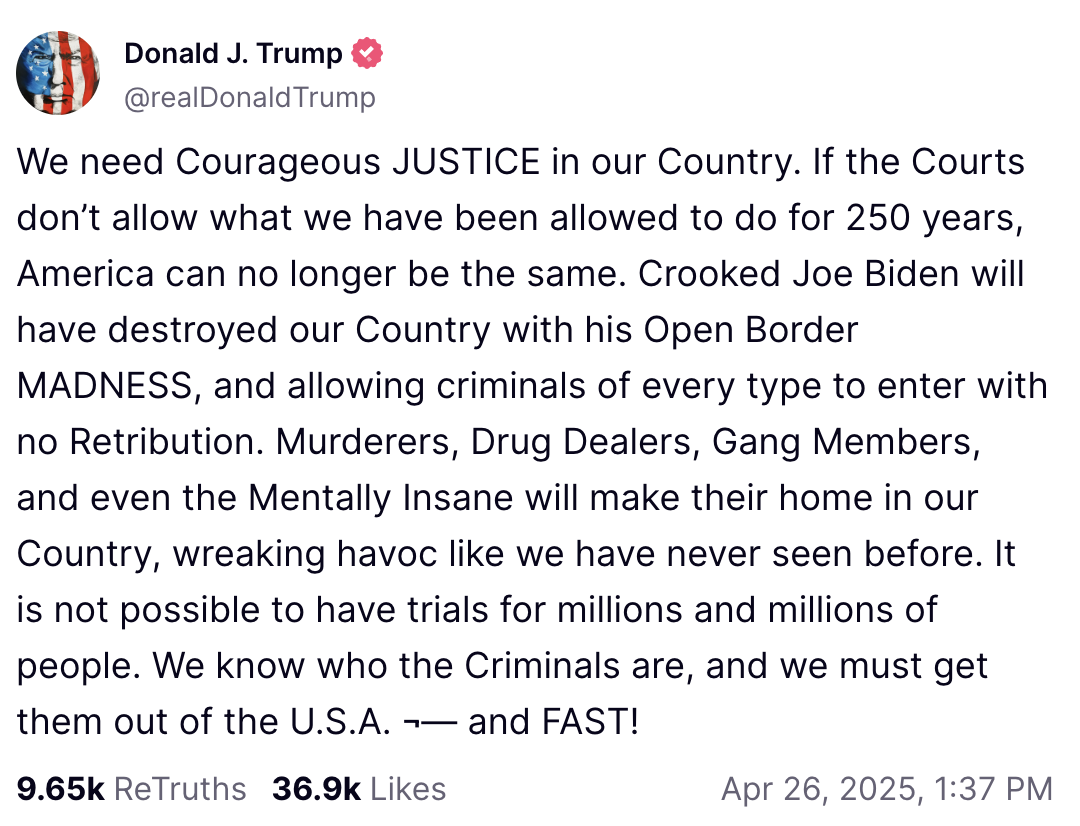Click the 1:37 PM time text
Viewport: 1080px width, 826px height.
click(994, 789)
